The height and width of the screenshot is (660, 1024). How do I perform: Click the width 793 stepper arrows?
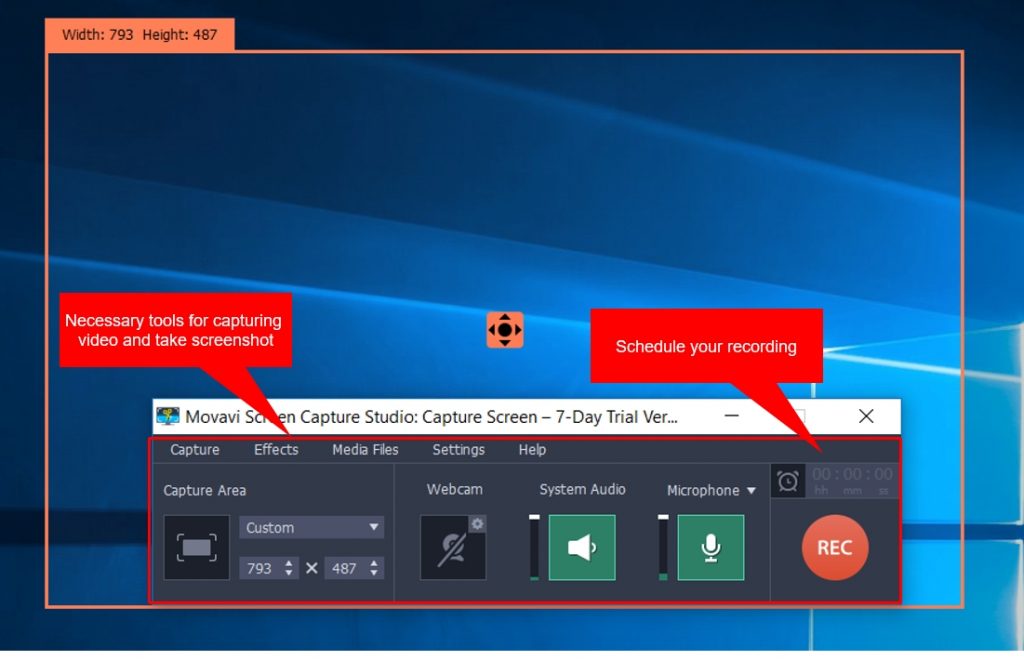pyautogui.click(x=290, y=568)
